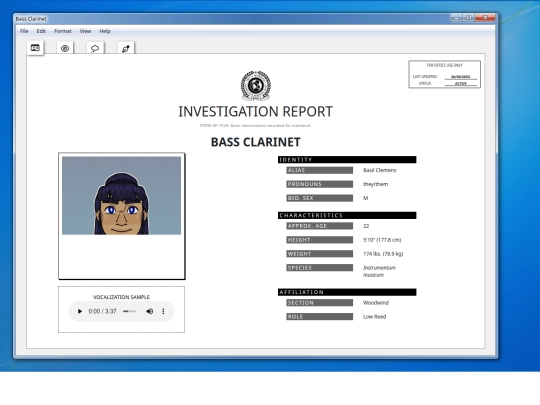Open the instrument icon tab
The height and width of the screenshot is (405, 540).
tap(126, 48)
